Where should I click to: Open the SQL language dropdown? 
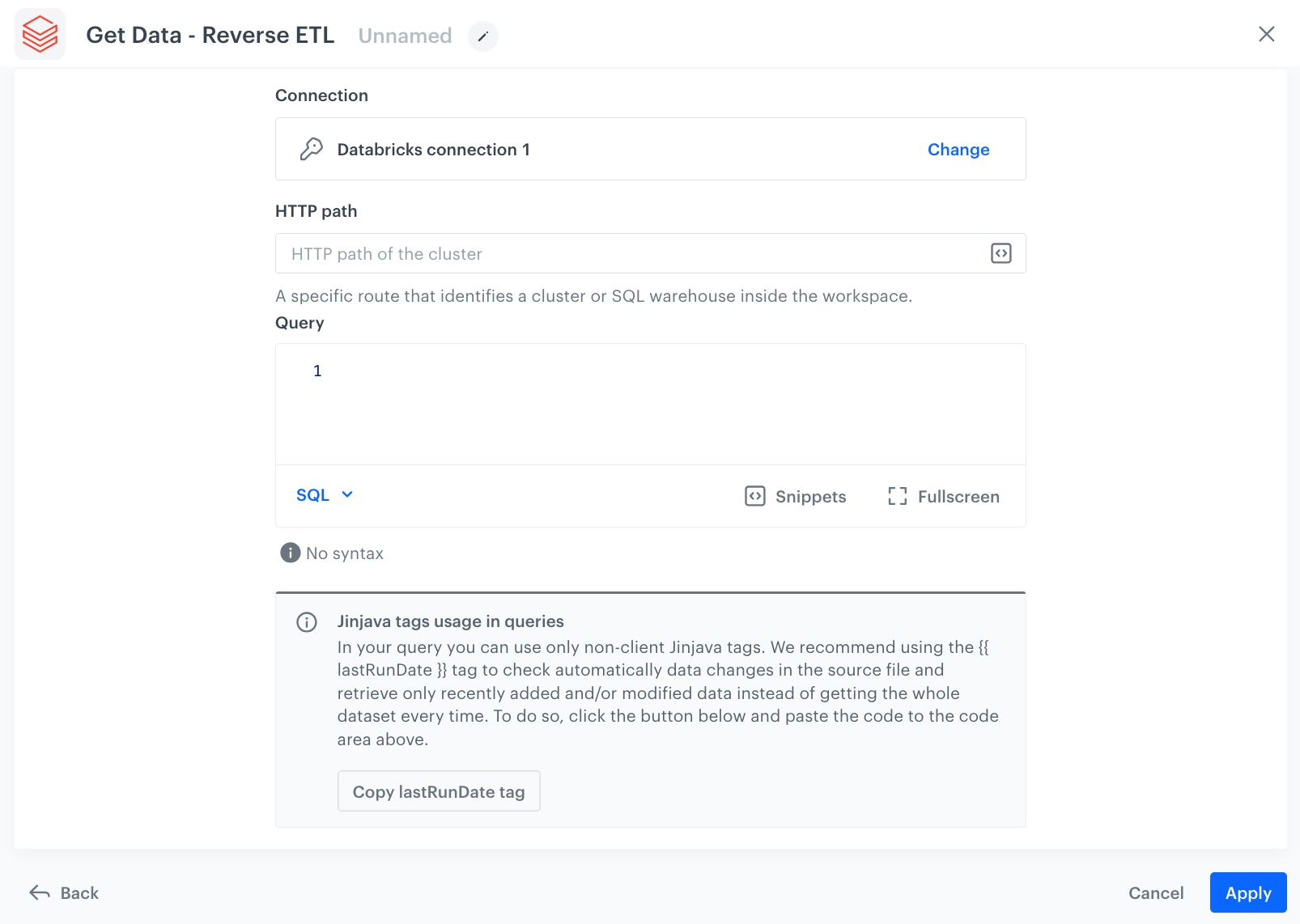(324, 494)
